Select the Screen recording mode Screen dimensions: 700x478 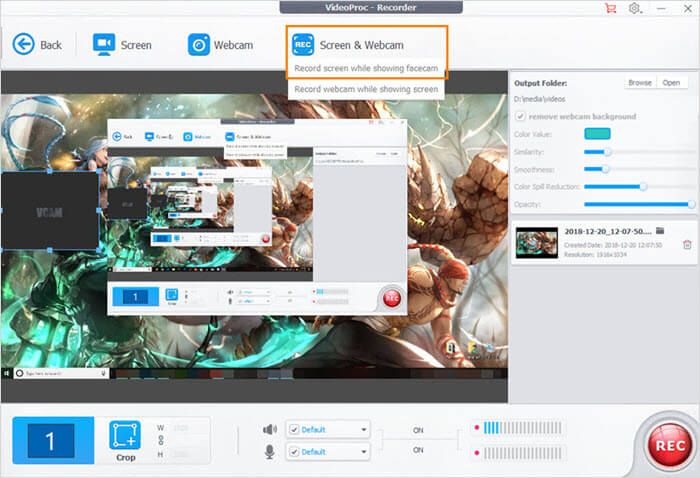tap(104, 44)
